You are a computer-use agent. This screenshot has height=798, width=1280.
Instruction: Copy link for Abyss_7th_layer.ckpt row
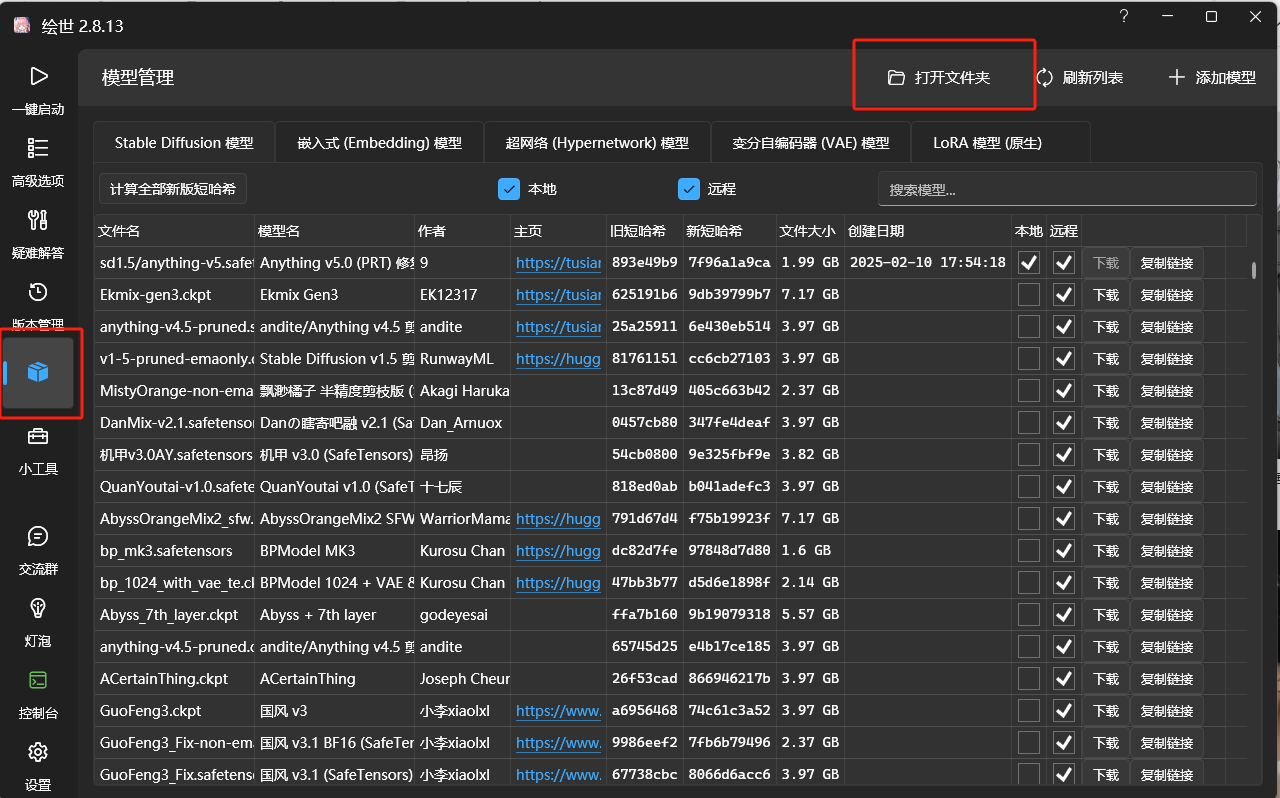pyautogui.click(x=1167, y=615)
